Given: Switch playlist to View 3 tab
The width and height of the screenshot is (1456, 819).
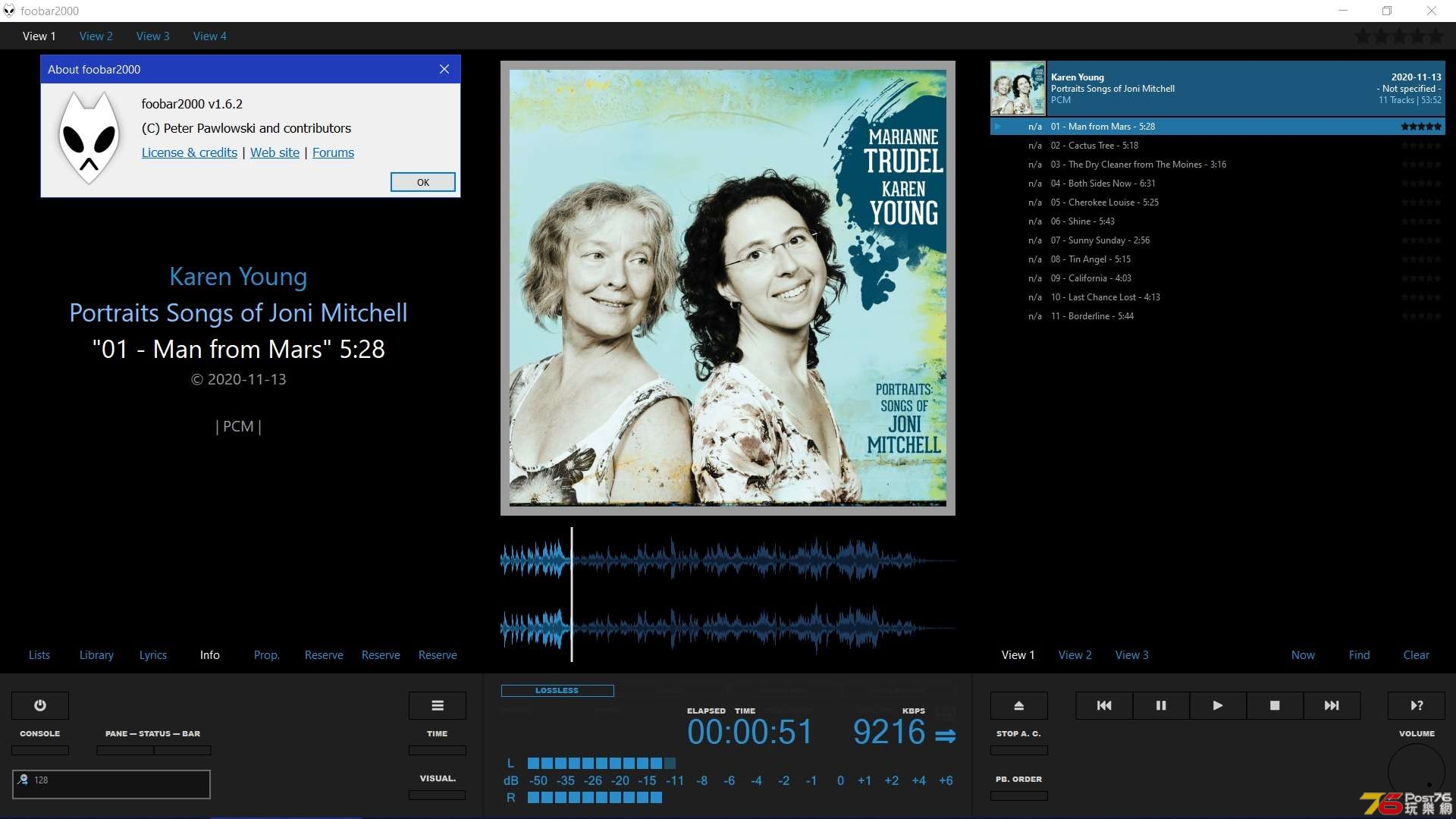Looking at the screenshot, I should 1132,655.
